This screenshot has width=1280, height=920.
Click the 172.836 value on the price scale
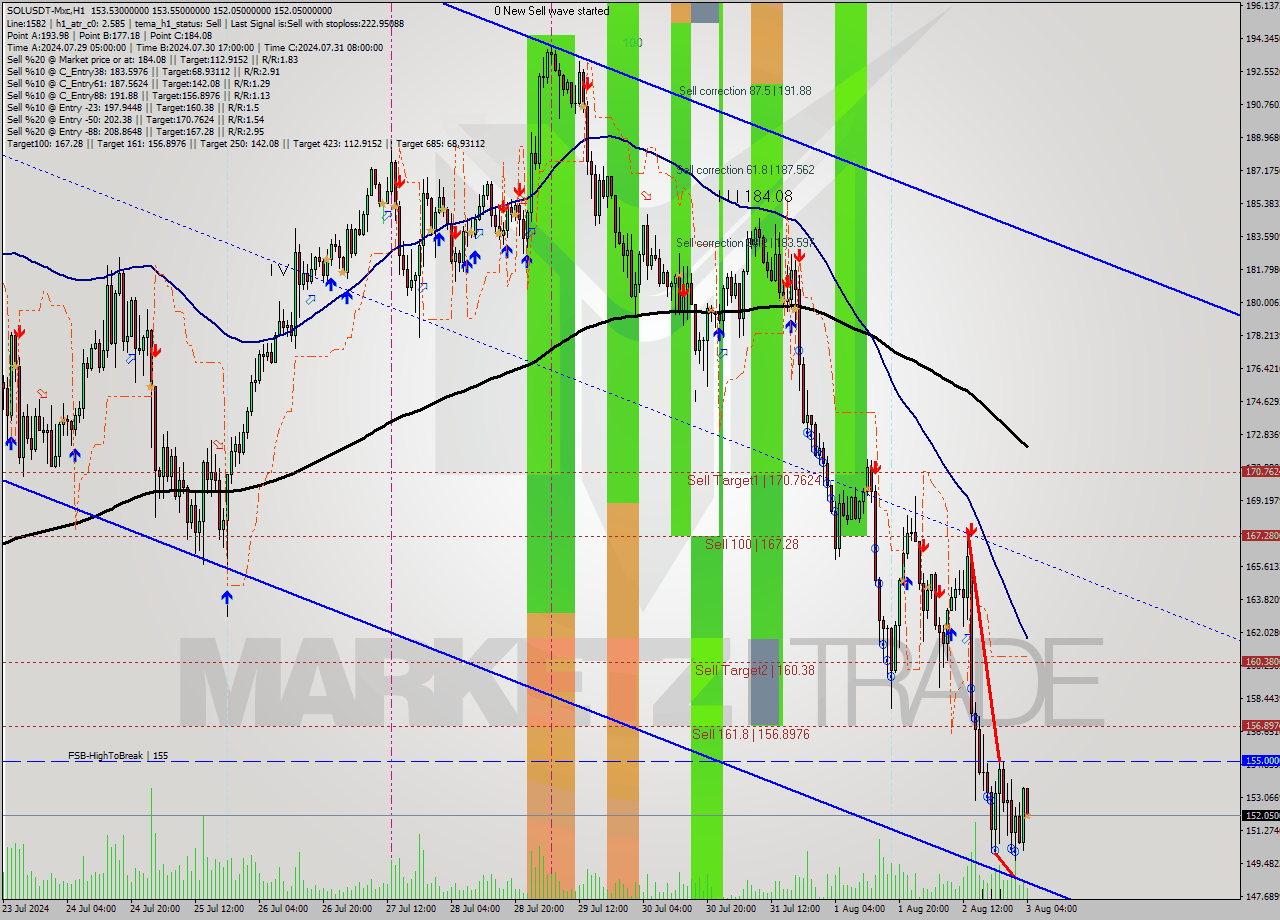pyautogui.click(x=1261, y=435)
